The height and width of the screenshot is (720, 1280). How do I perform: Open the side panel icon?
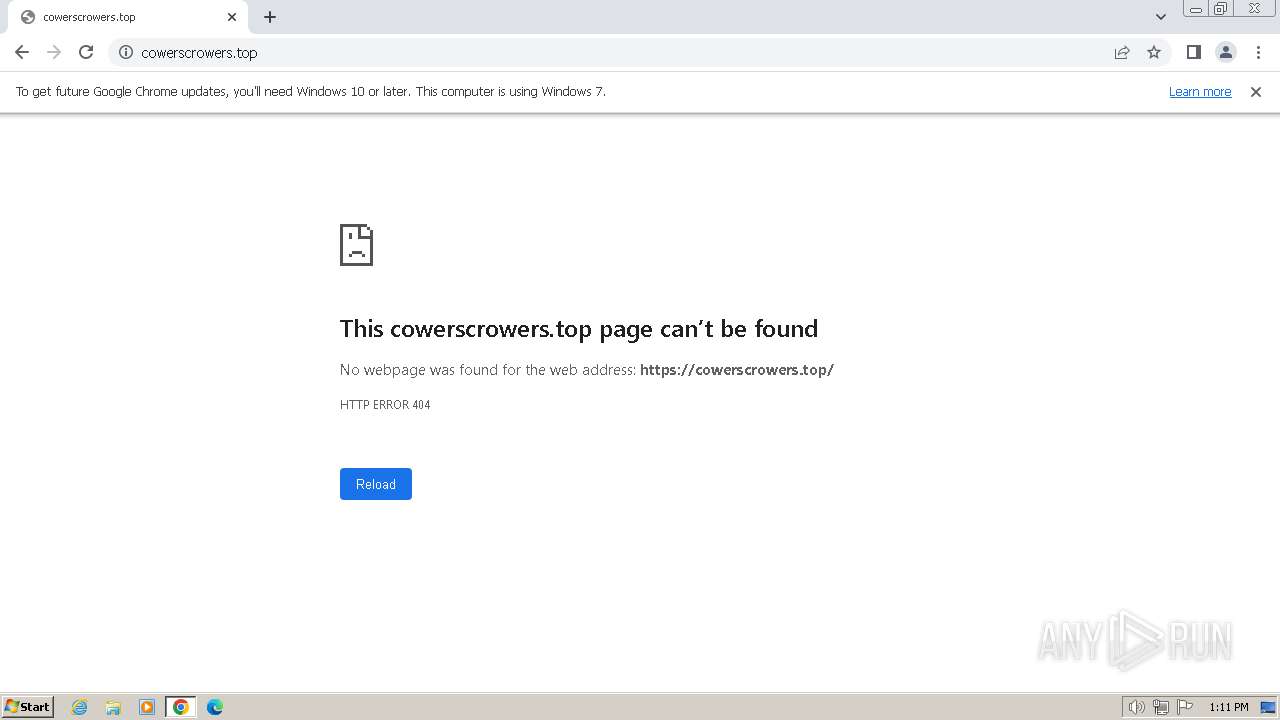point(1193,52)
